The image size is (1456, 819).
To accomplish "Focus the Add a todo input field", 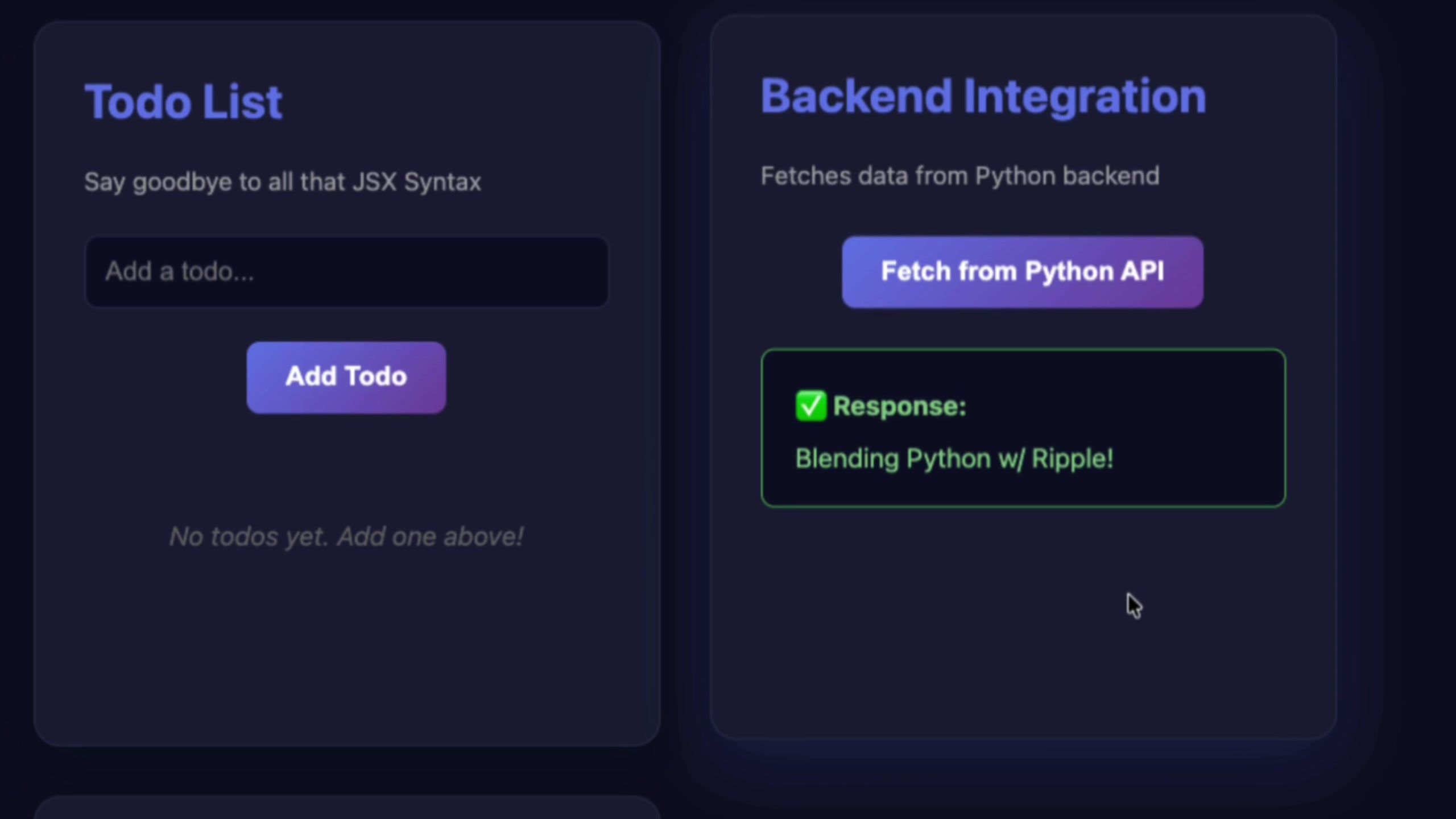I will click(346, 272).
